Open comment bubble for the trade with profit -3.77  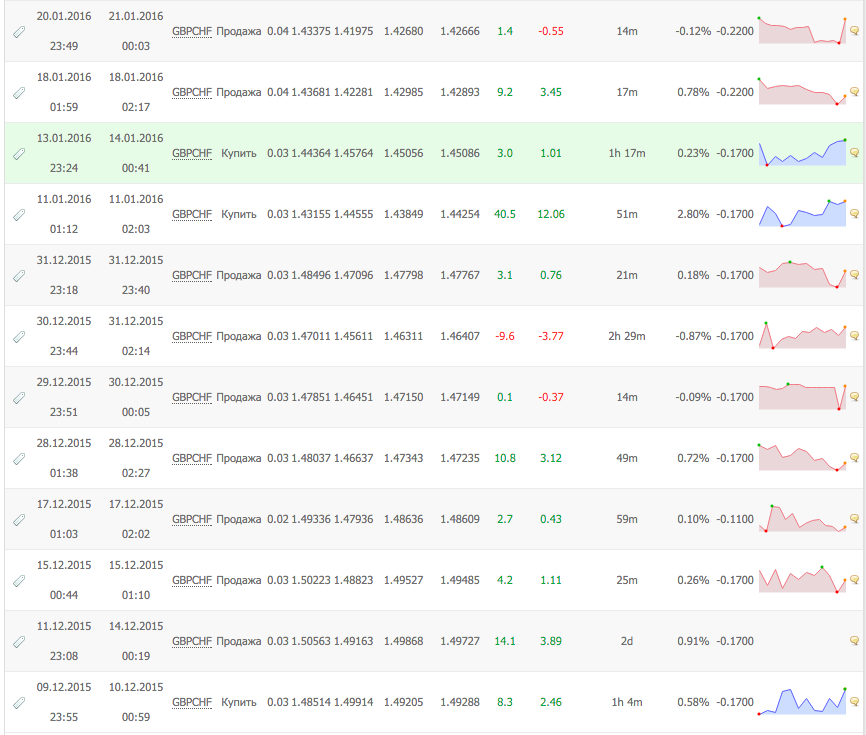pos(854,336)
